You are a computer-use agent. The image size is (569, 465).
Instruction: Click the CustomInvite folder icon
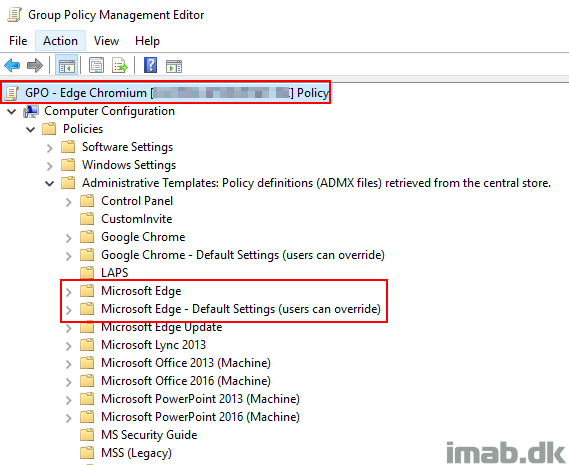(87, 219)
